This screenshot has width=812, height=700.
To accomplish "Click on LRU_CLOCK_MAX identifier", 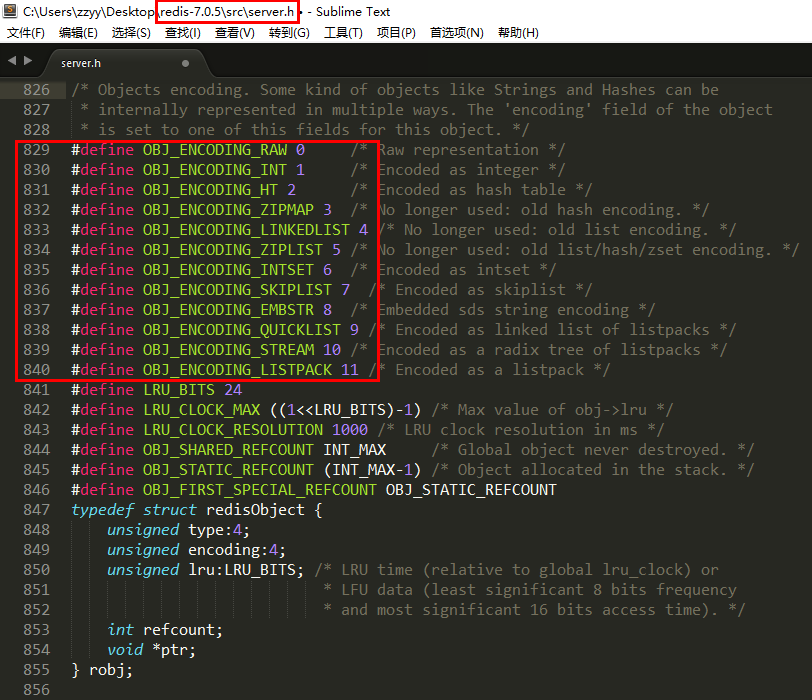I will pos(201,410).
